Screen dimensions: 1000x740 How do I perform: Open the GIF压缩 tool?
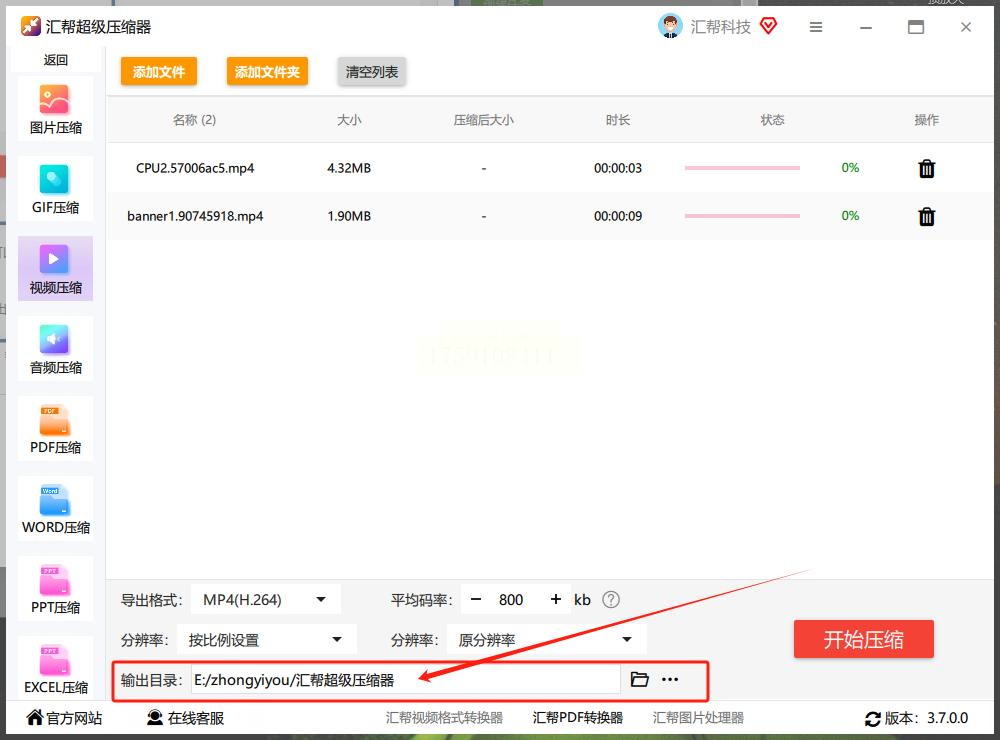pos(55,189)
